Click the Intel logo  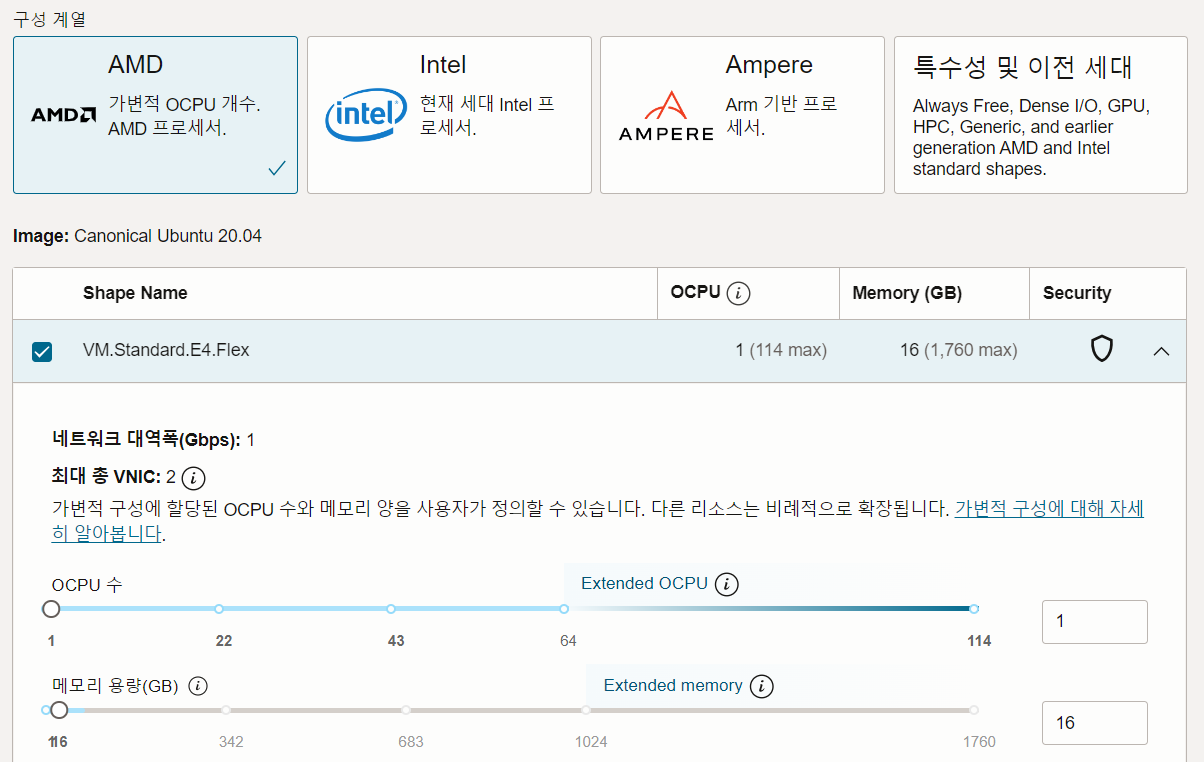click(x=366, y=117)
